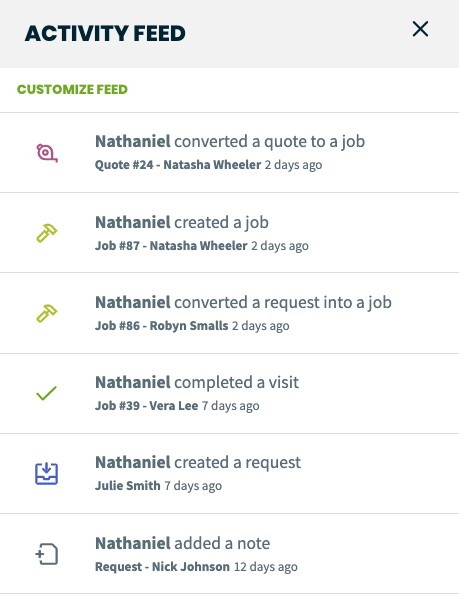Select 'converted a request into a job' entry
Viewport: 459px width, 600px height.
230,313
